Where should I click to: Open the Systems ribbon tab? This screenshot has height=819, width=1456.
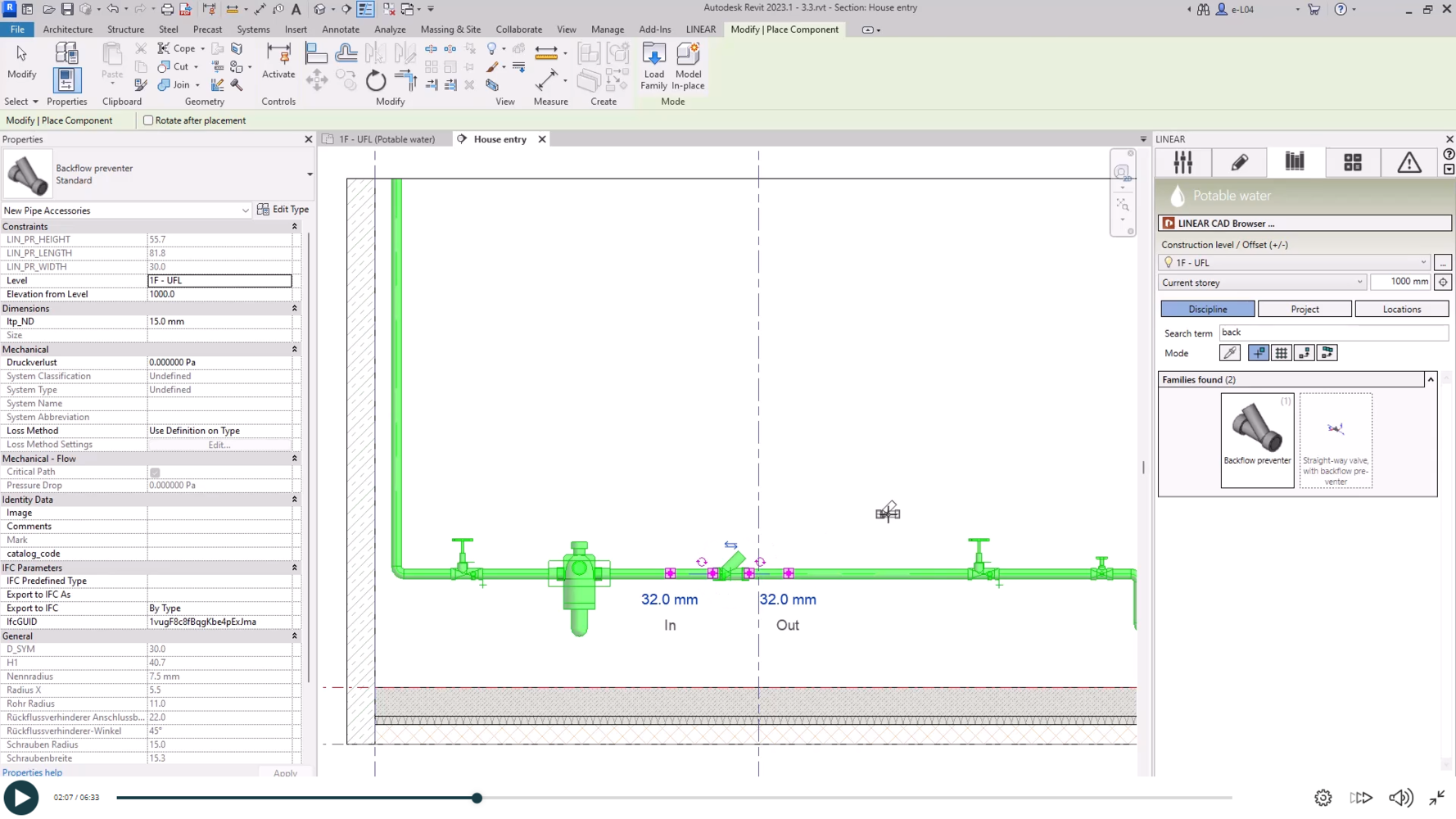click(252, 29)
